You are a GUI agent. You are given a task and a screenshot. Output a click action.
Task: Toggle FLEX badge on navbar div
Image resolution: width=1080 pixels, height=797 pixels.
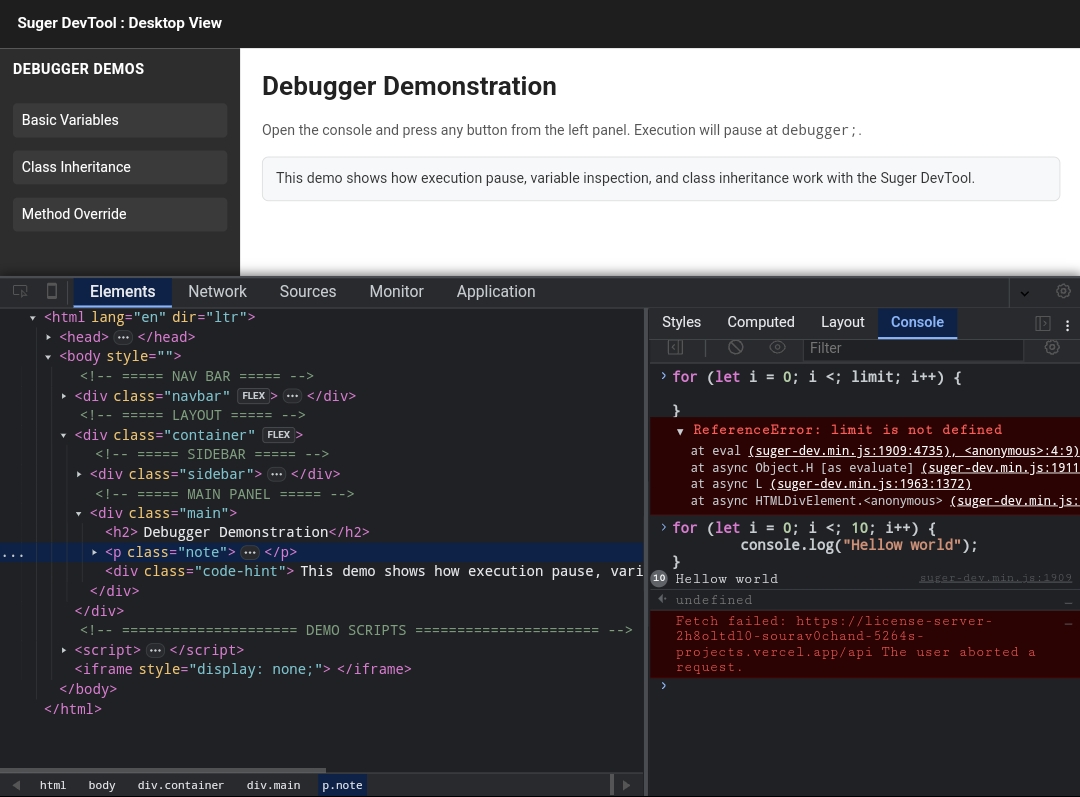253,396
